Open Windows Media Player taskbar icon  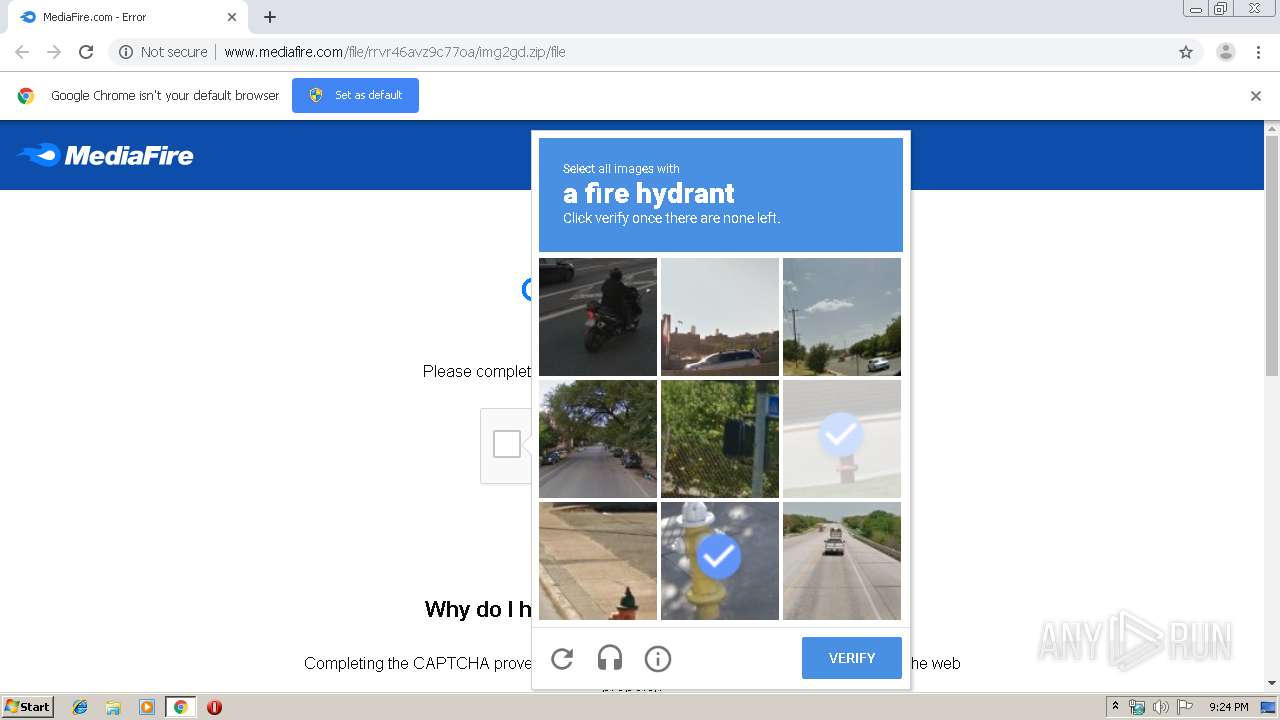[147, 707]
